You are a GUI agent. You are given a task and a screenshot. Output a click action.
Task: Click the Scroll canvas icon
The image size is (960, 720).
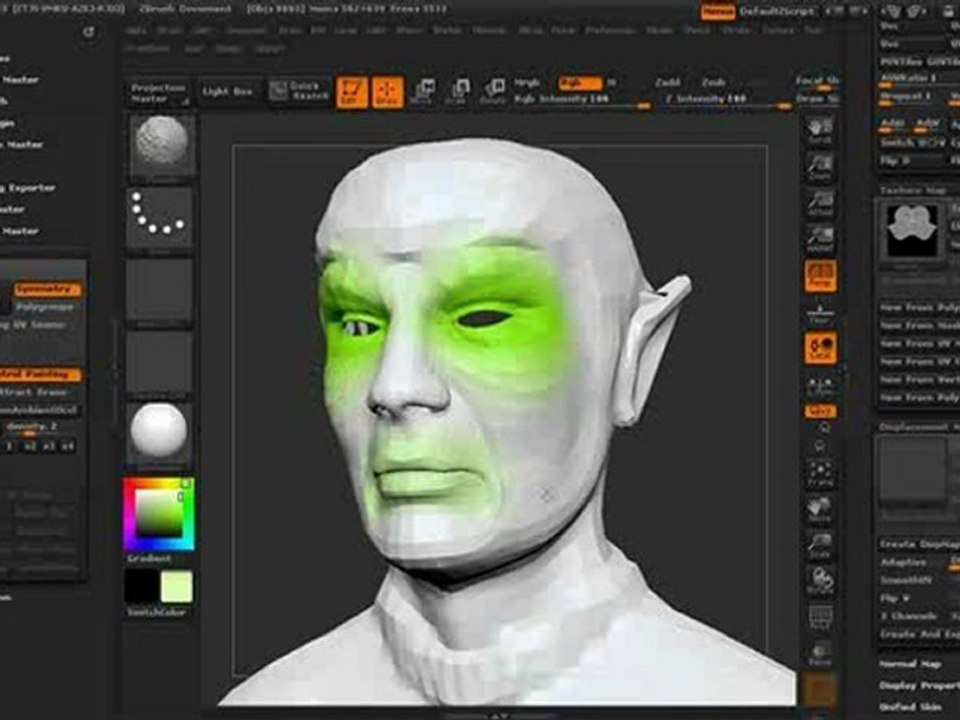820,131
